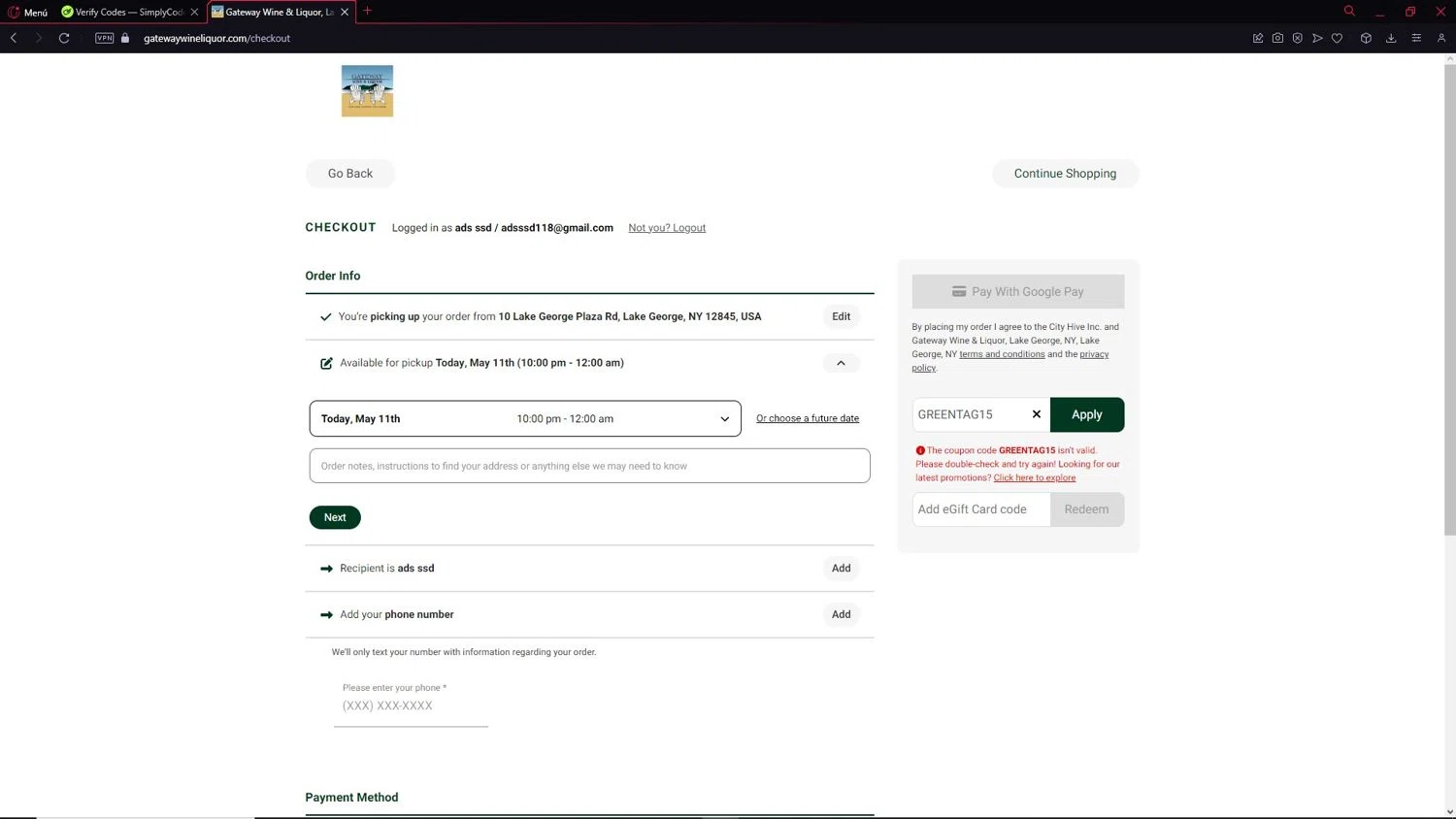Add recipient details for ads ssd
This screenshot has width=1456, height=819.
tap(841, 569)
